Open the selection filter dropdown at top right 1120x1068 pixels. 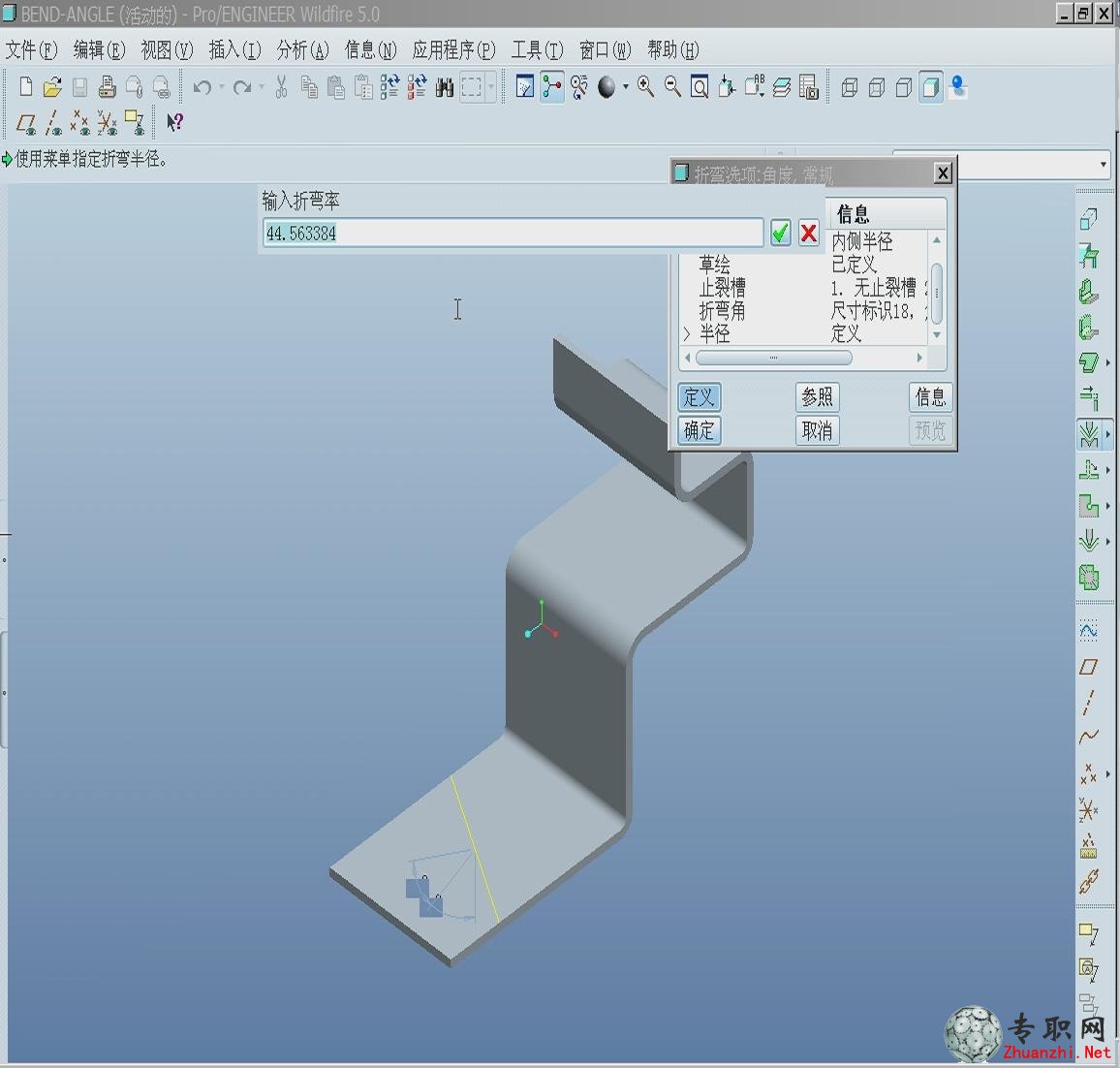[1104, 165]
